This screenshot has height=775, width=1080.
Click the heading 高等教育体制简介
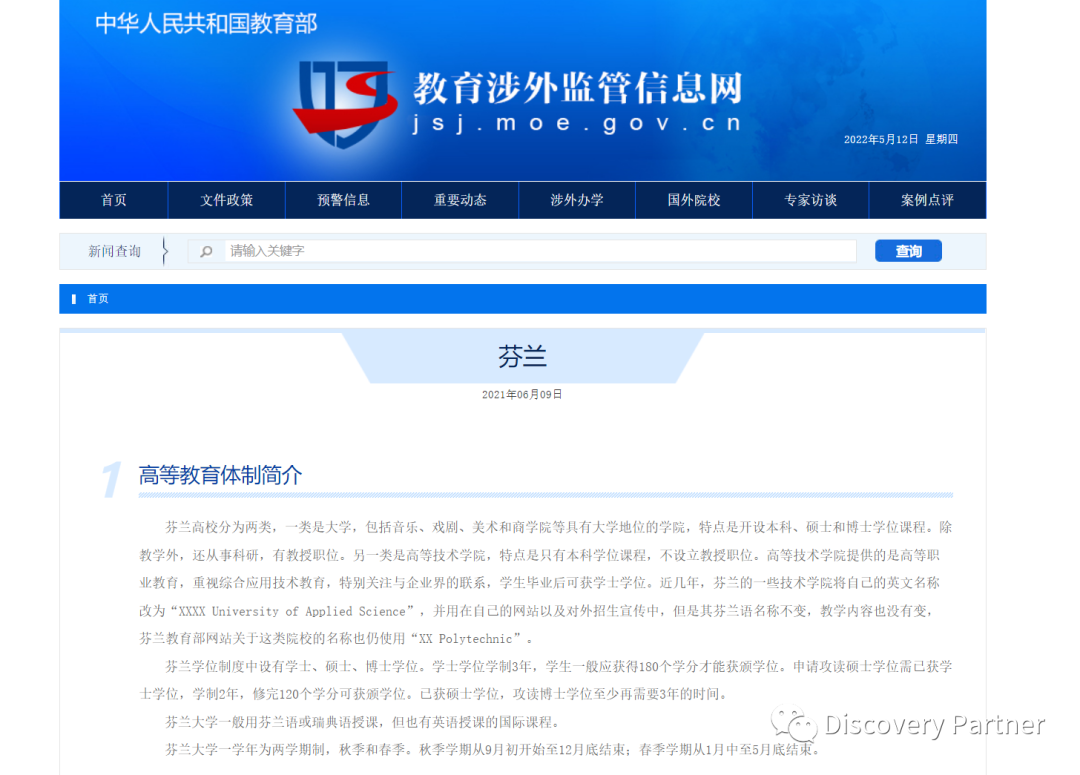click(220, 475)
